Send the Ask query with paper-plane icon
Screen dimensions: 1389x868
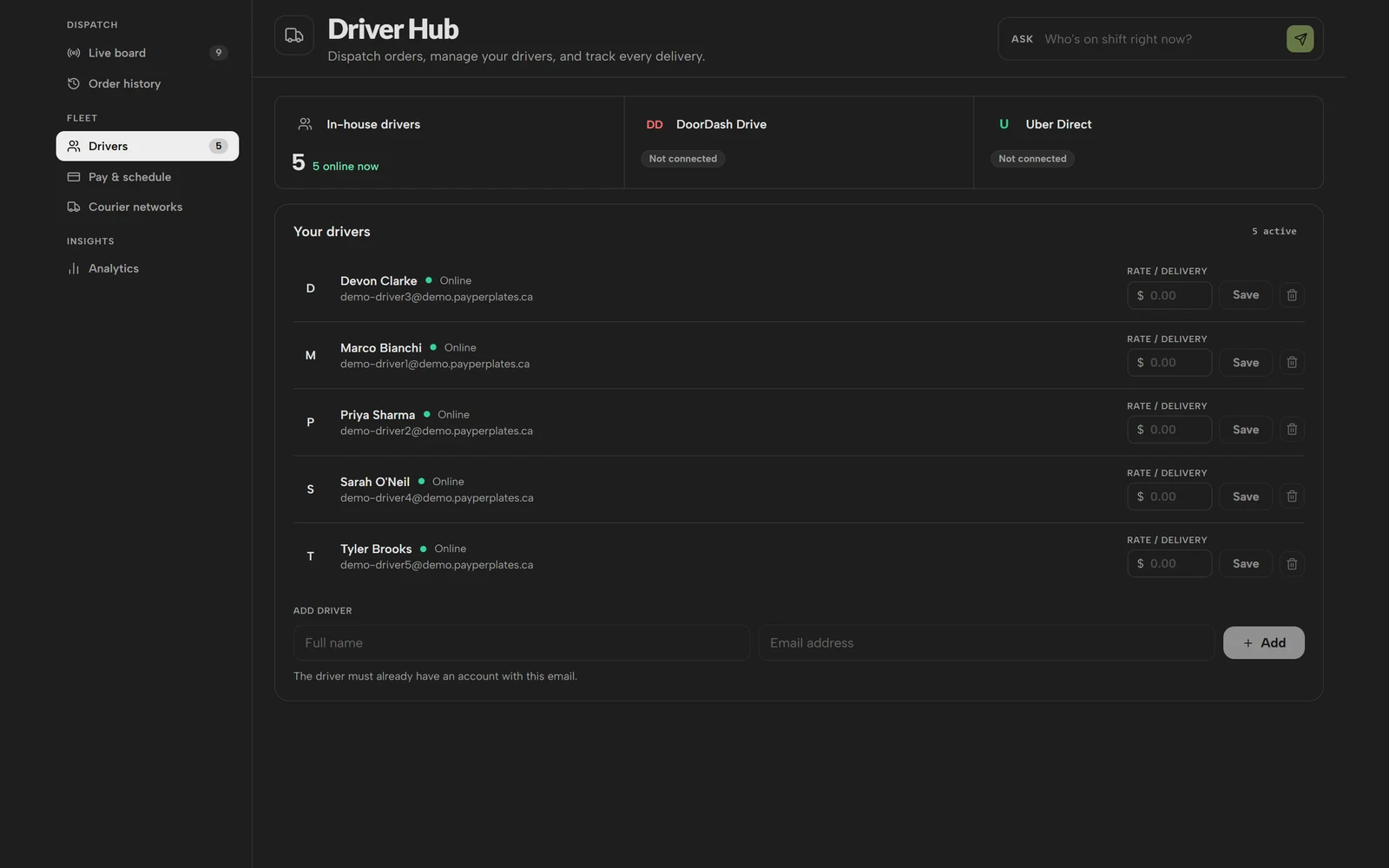click(x=1300, y=39)
